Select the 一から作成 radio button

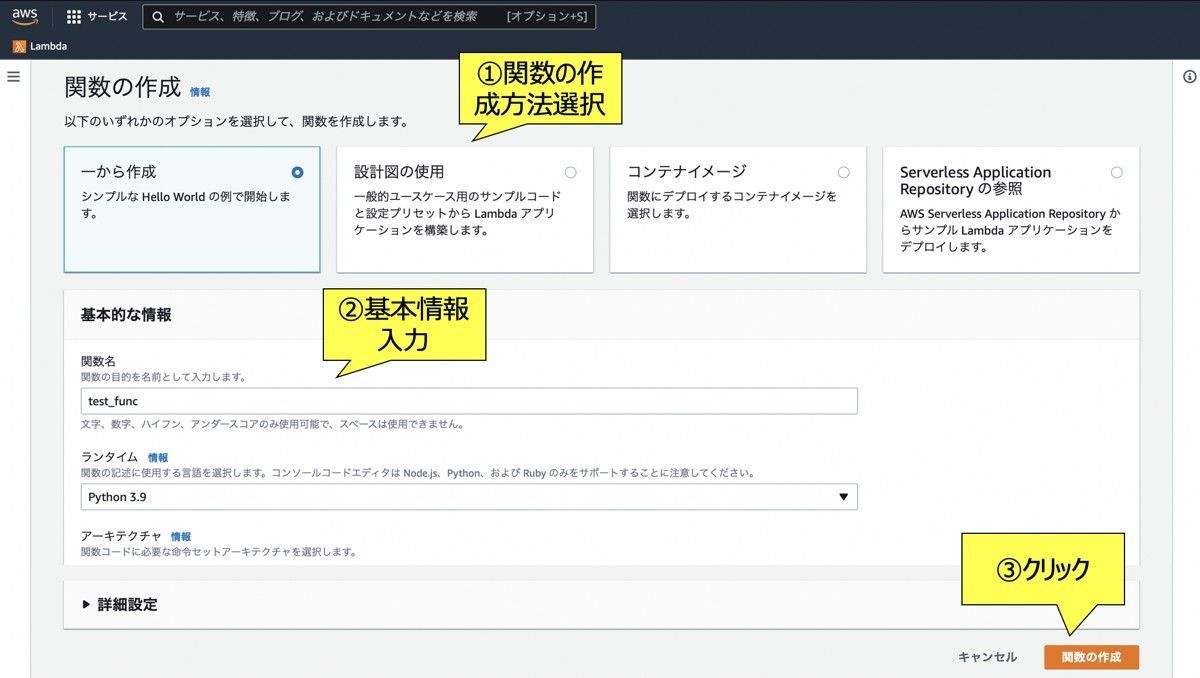pos(297,171)
